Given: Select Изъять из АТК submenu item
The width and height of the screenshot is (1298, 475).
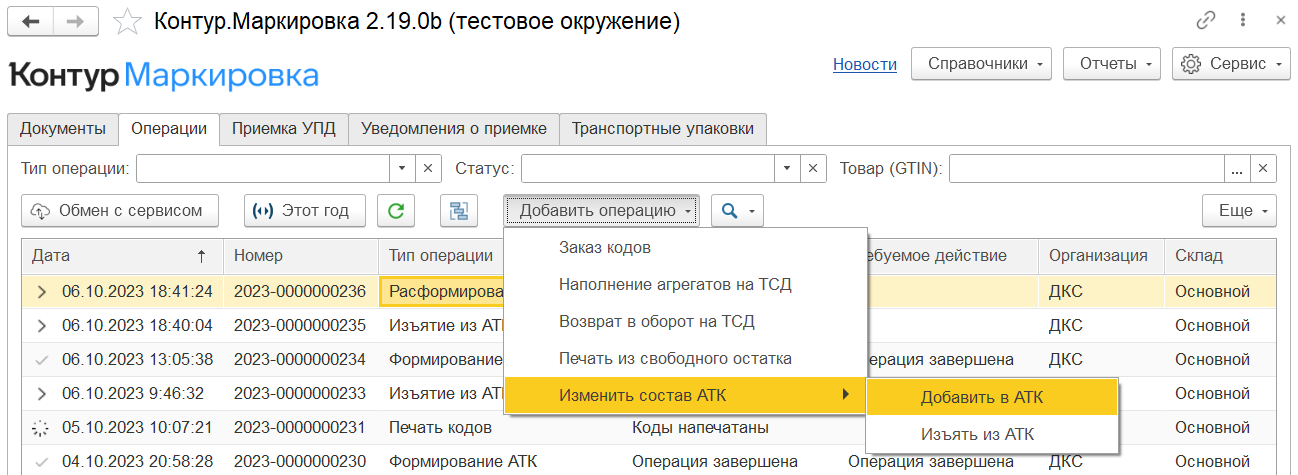Looking at the screenshot, I should pyautogui.click(x=992, y=435).
